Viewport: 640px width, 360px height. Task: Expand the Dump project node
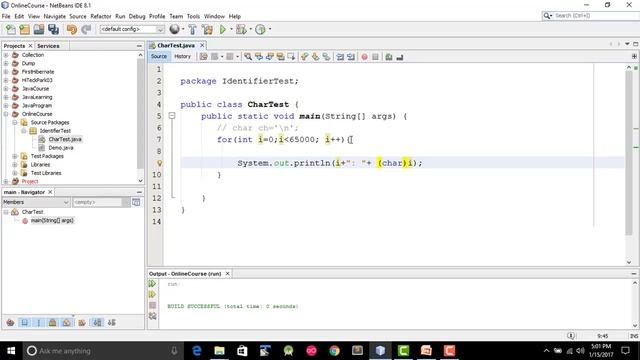point(6,63)
